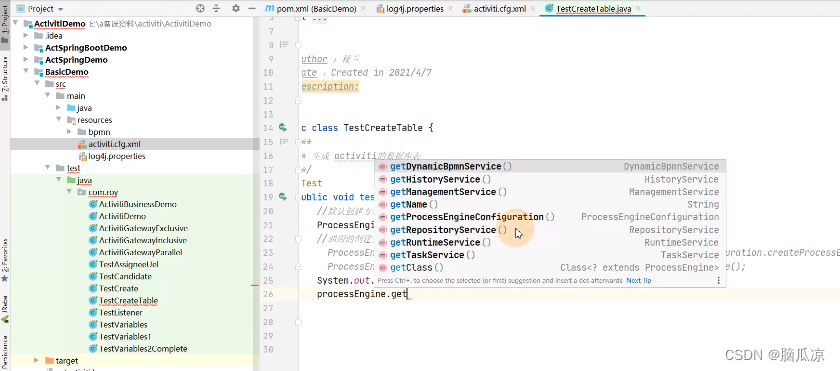Switch to log4j.properties tab
The image size is (840, 371).
click(x=415, y=9)
